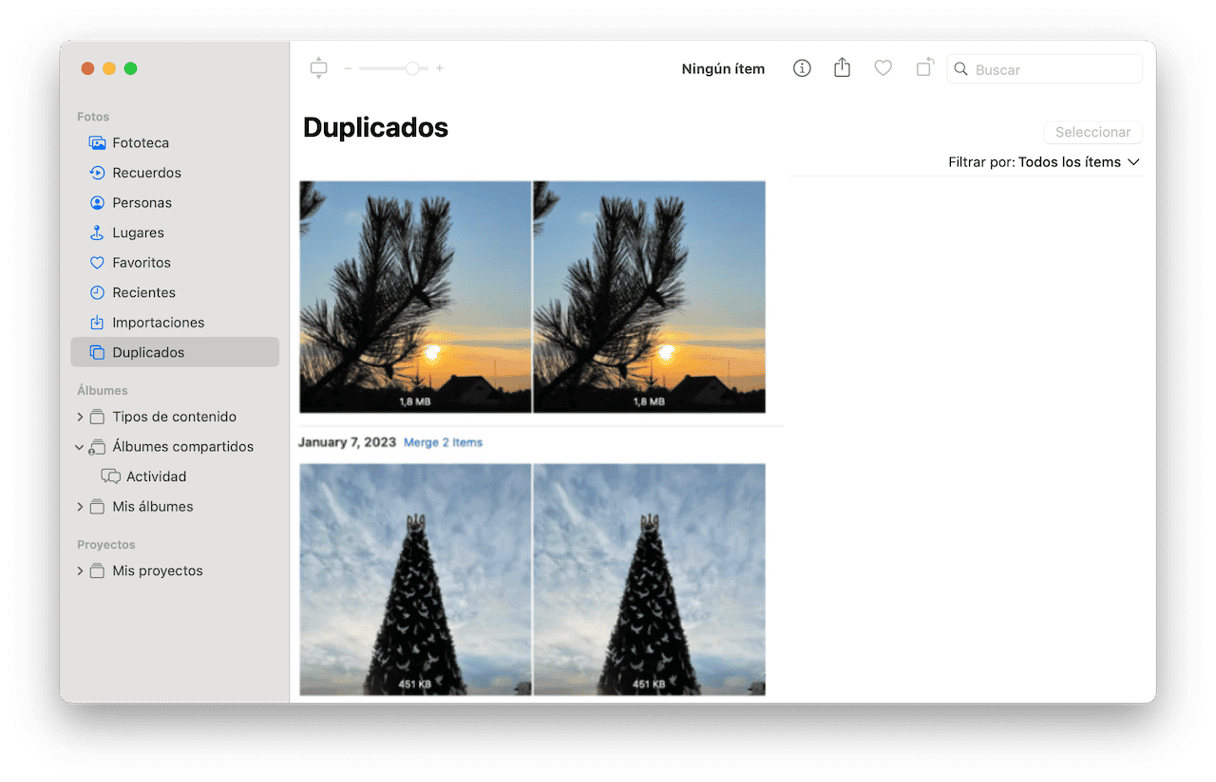Screen dimensions: 1216x782
Task: Click the rotate icon in toolbar
Action: (925, 68)
